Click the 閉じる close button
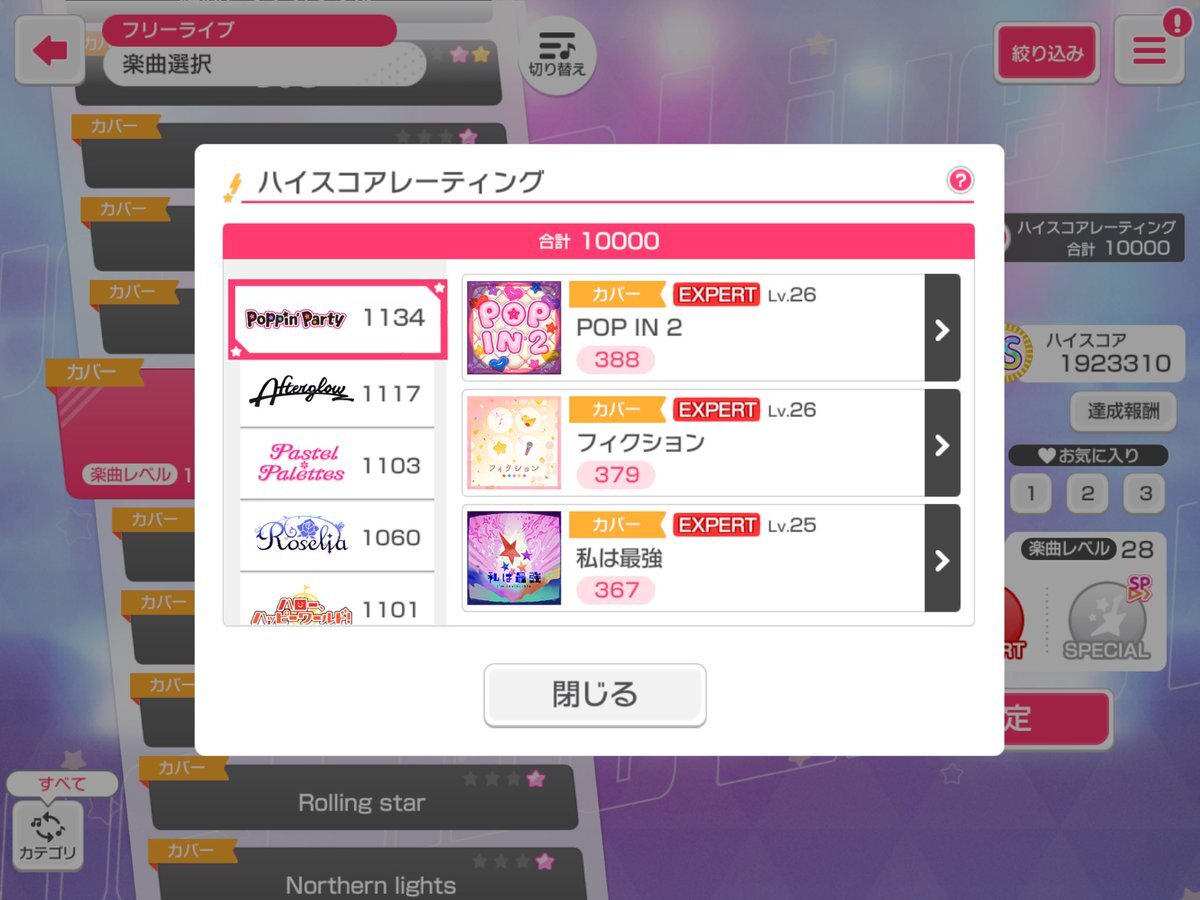Viewport: 1200px width, 900px height. pos(595,694)
